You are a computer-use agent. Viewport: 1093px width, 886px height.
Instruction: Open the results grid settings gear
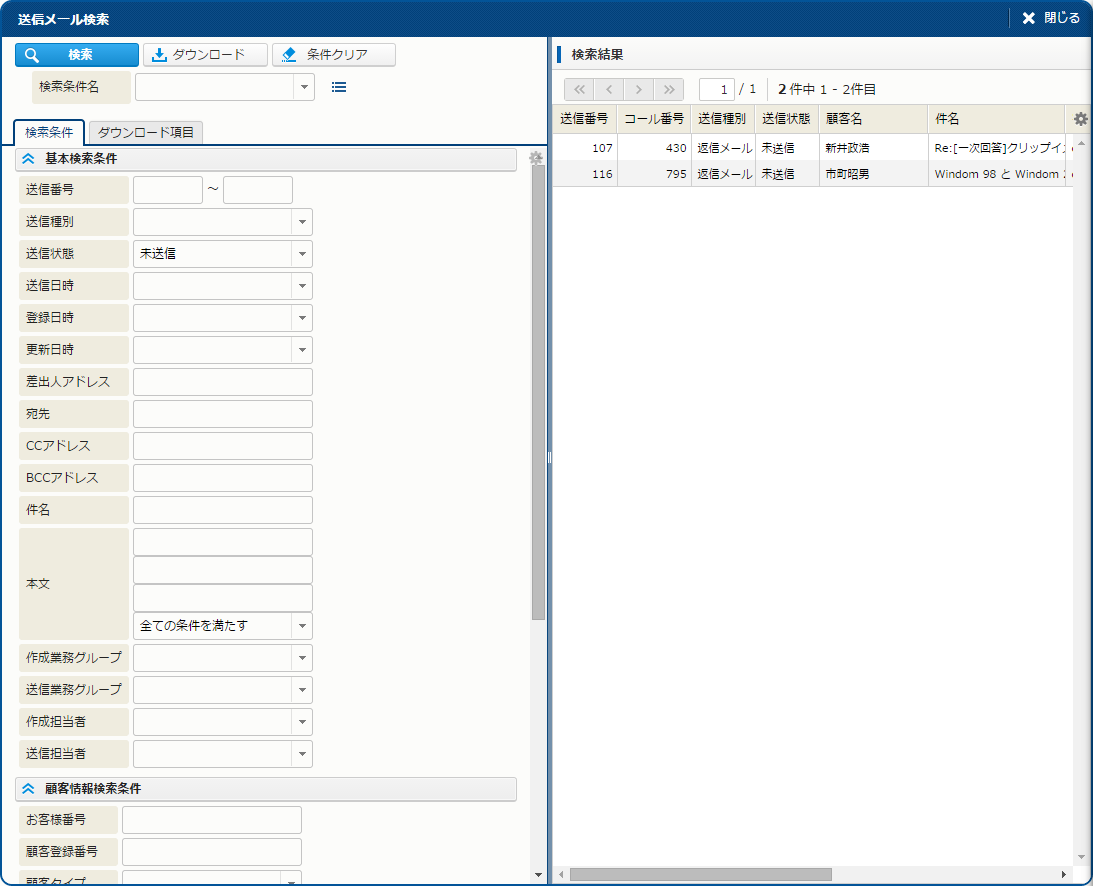[1080, 119]
